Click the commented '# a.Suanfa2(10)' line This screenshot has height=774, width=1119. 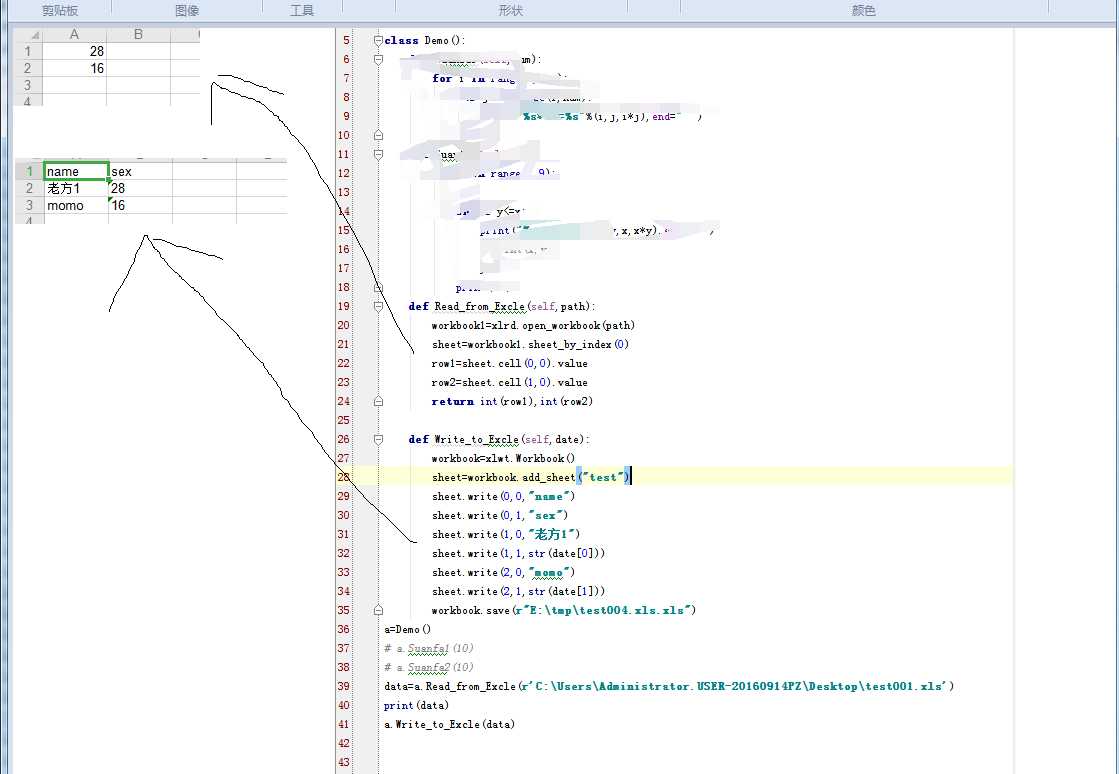[x=428, y=668]
